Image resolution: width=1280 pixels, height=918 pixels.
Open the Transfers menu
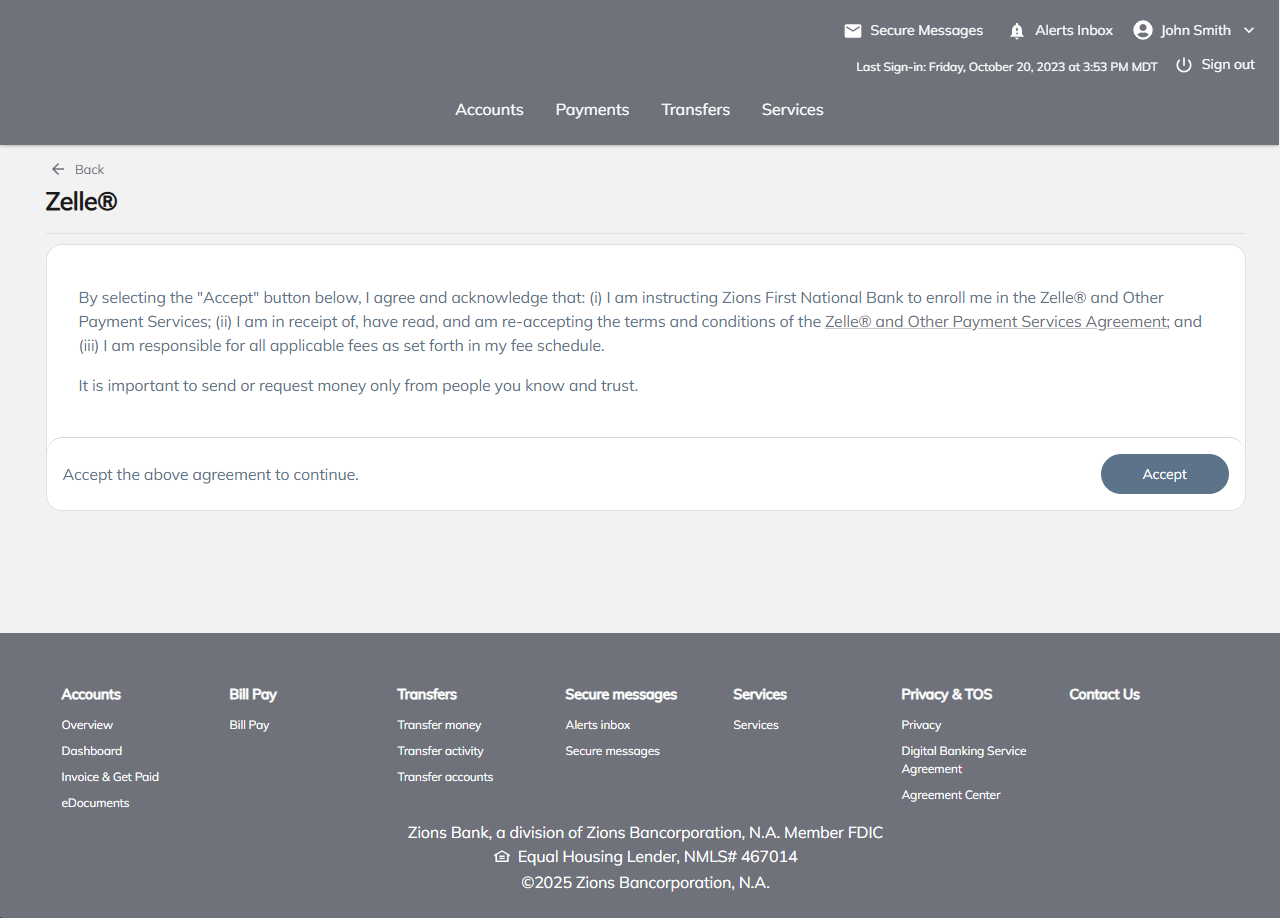point(695,110)
